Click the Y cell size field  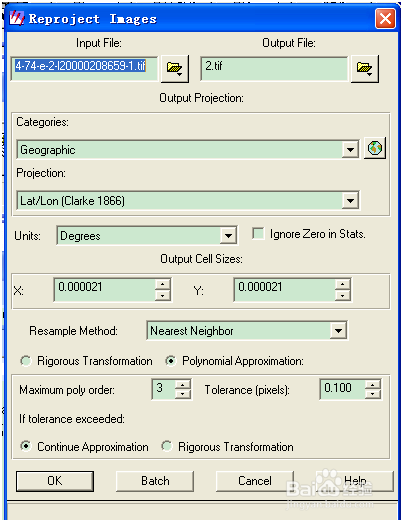point(284,290)
